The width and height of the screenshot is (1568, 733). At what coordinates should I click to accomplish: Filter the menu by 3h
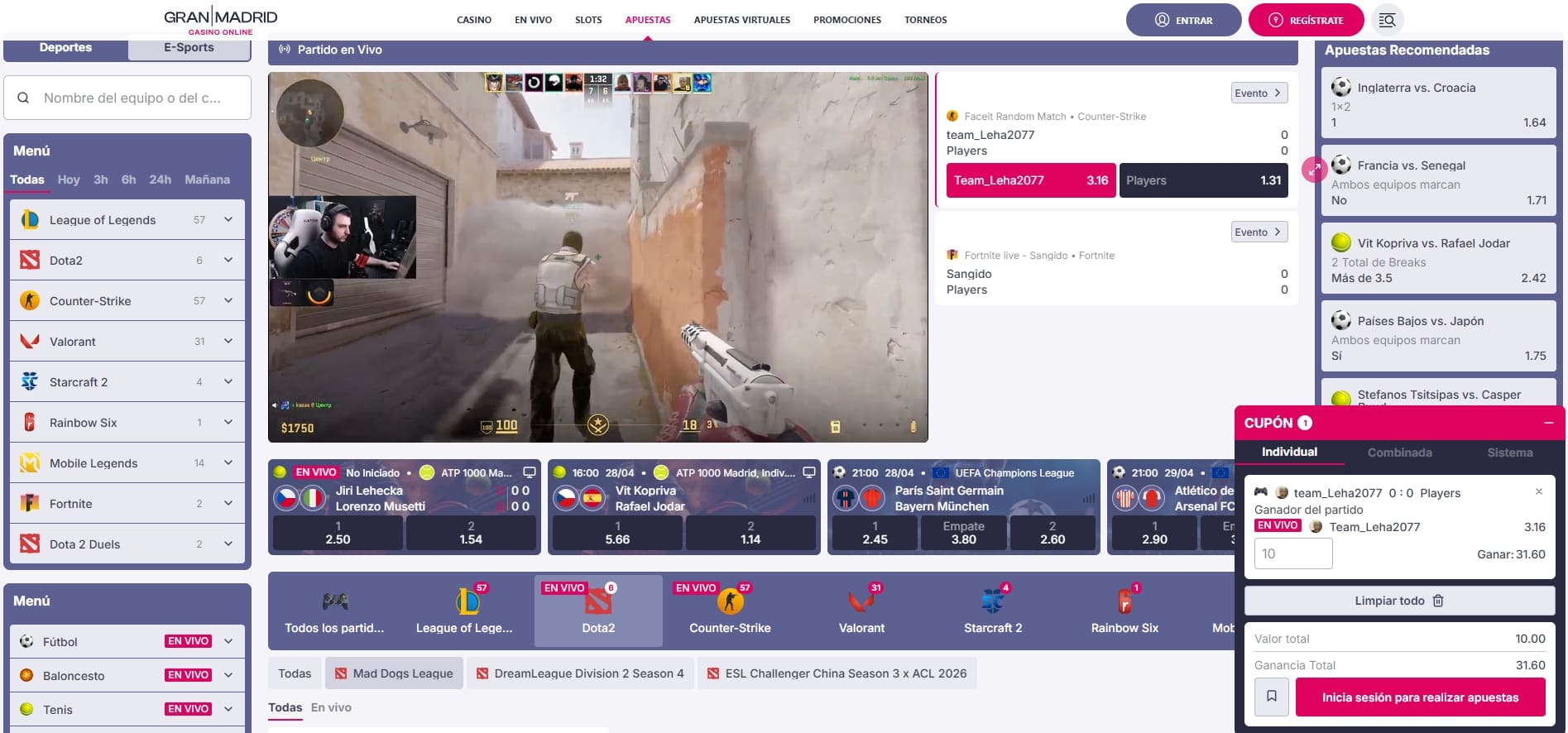[x=101, y=180]
